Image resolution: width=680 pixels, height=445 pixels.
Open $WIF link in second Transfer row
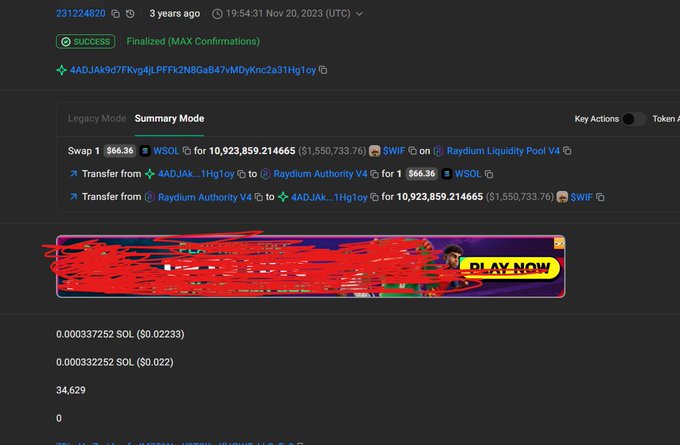[582, 197]
